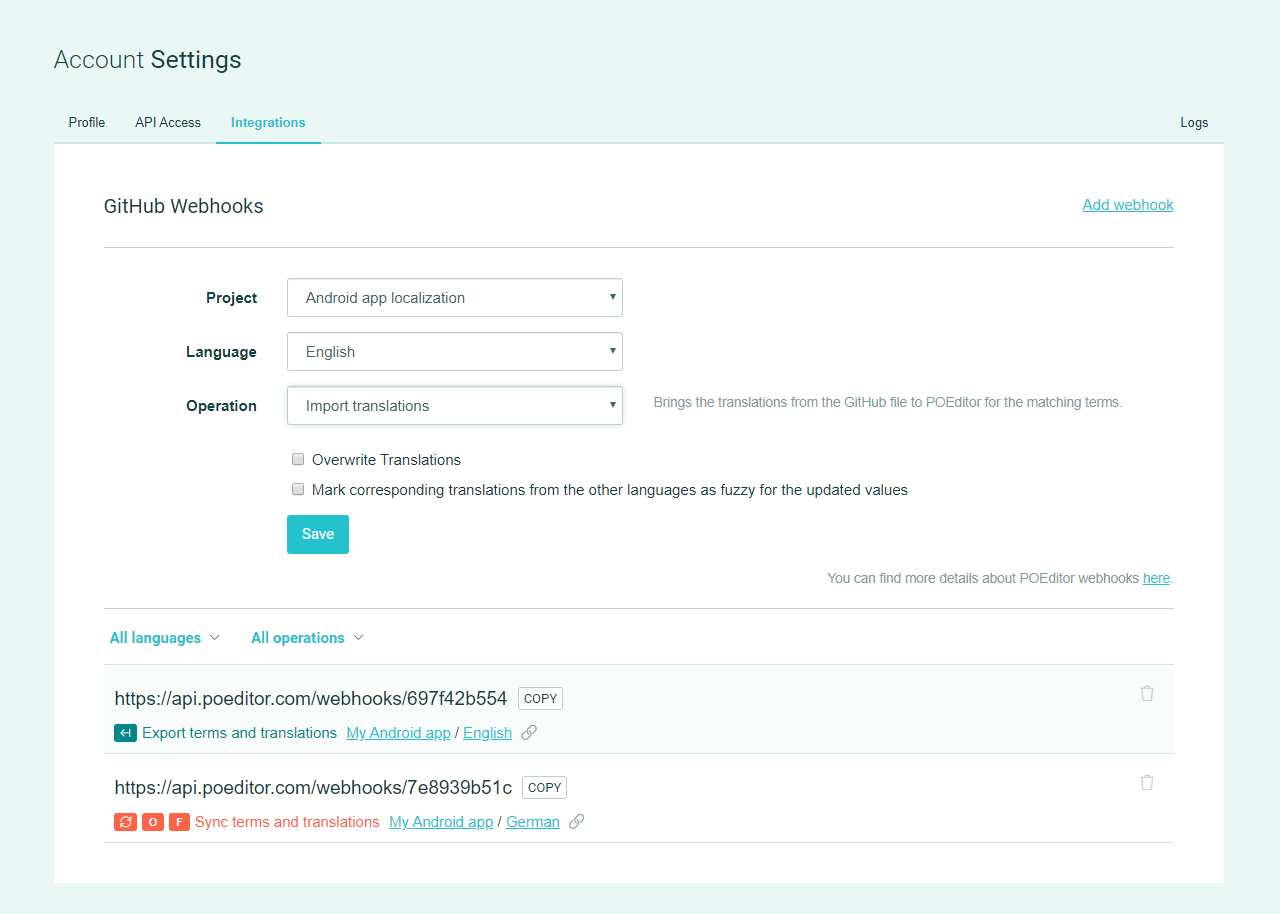Click the red sync icon badge
This screenshot has height=914, width=1280.
(125, 822)
